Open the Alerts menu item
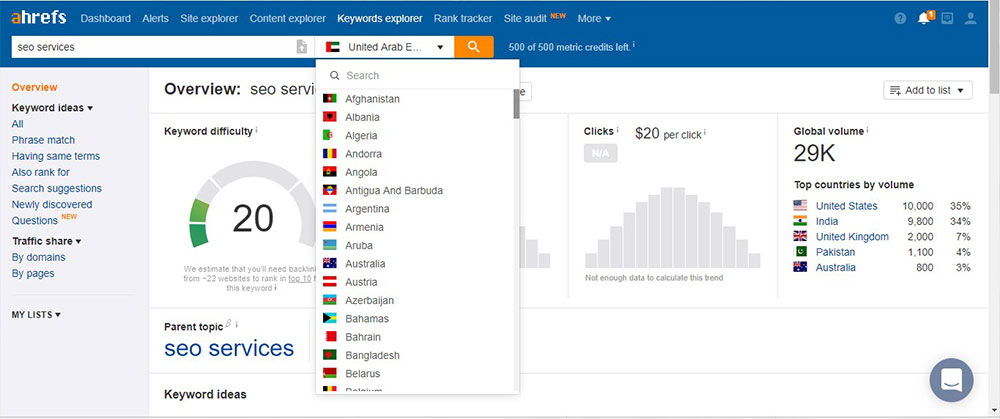 coord(156,18)
